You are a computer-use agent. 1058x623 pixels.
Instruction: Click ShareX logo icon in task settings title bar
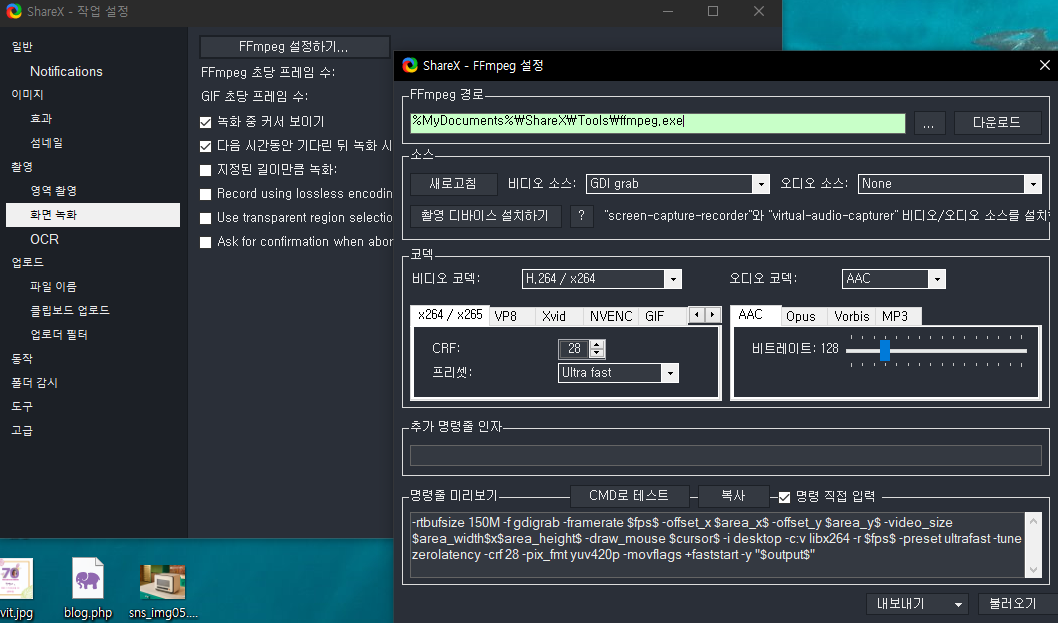click(13, 11)
